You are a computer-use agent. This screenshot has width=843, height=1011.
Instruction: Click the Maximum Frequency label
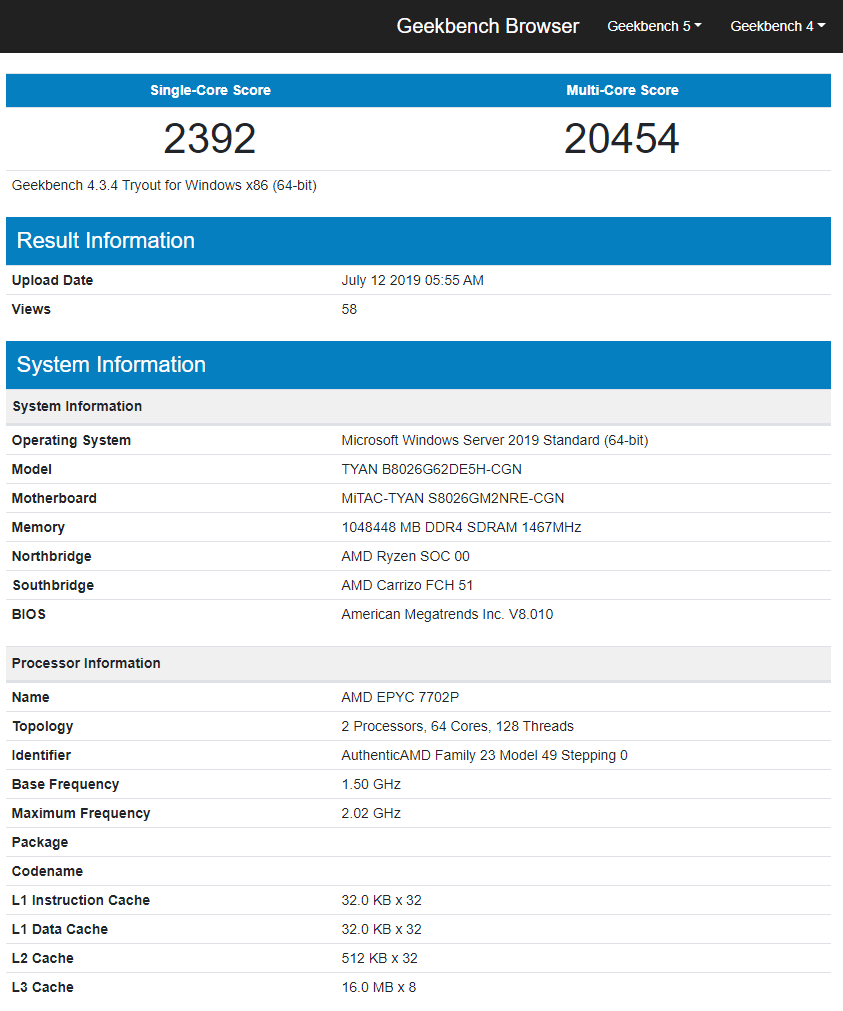tap(81, 814)
